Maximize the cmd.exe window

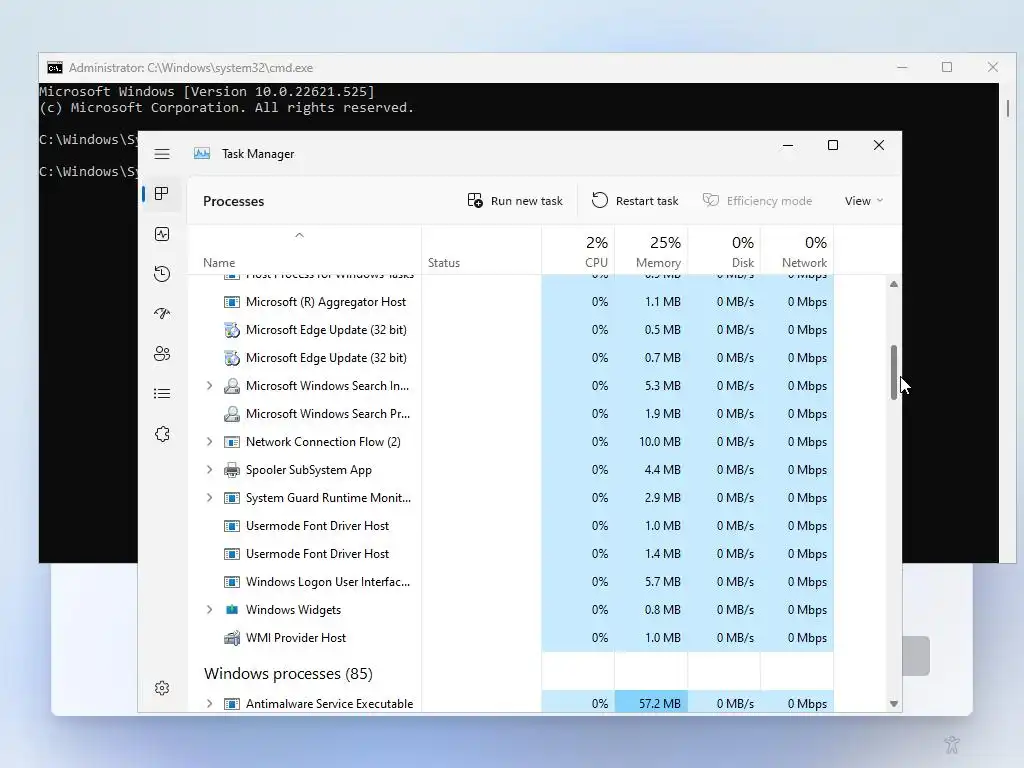click(947, 67)
